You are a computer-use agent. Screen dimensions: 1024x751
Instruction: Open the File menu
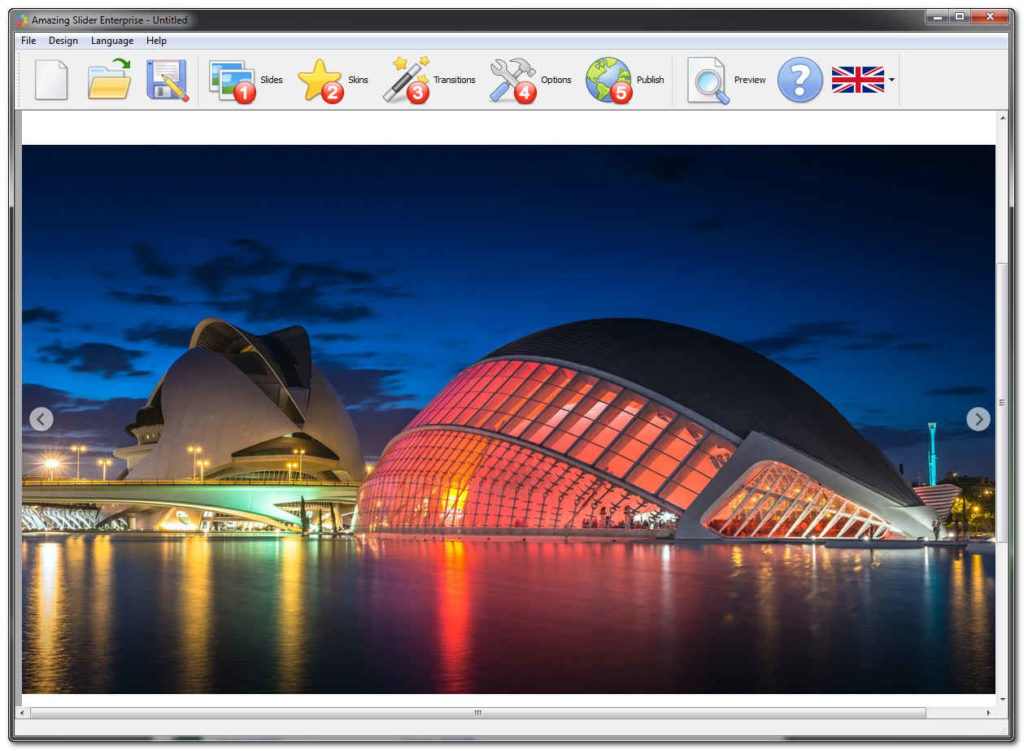(28, 41)
